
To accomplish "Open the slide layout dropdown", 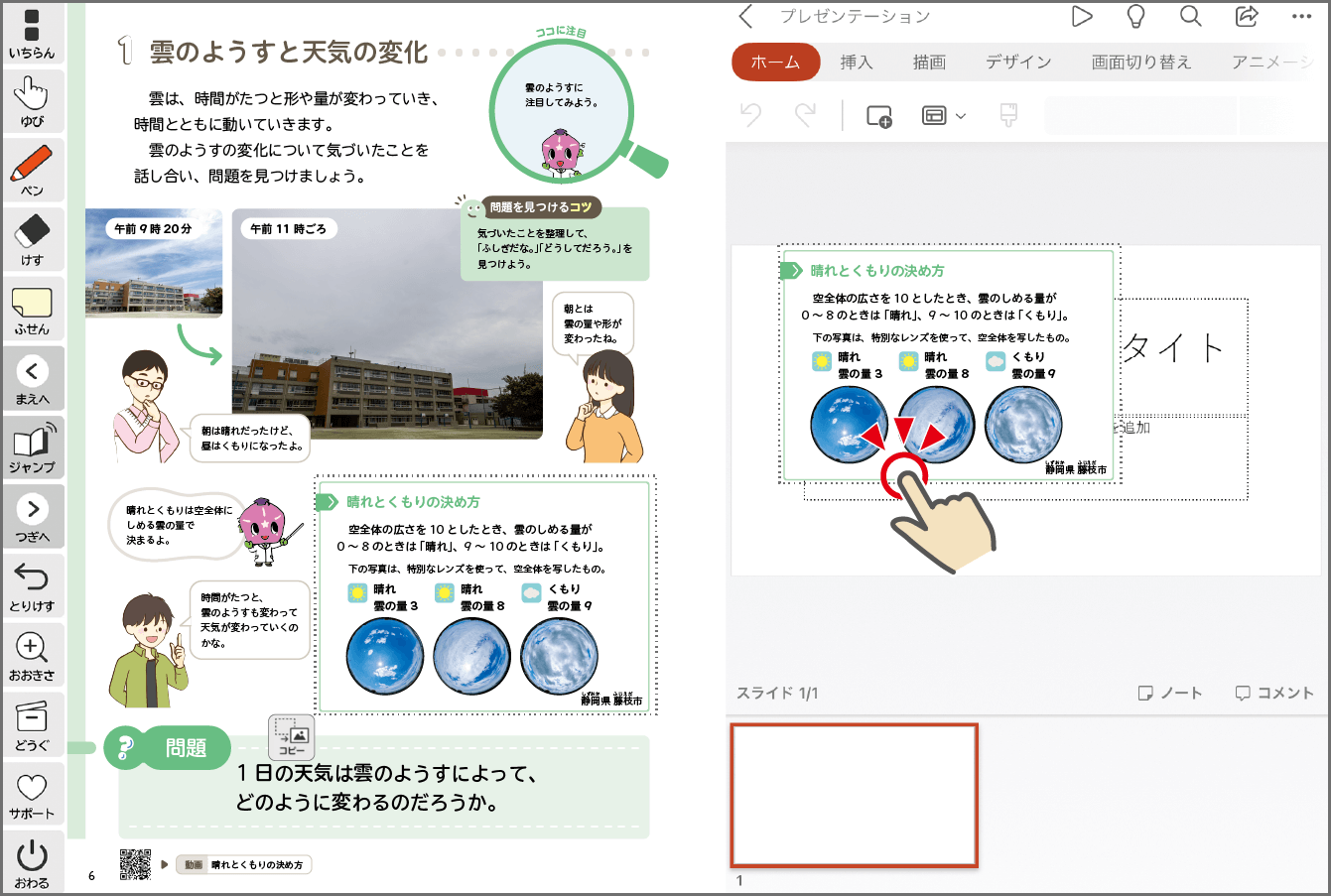I will pos(944,116).
